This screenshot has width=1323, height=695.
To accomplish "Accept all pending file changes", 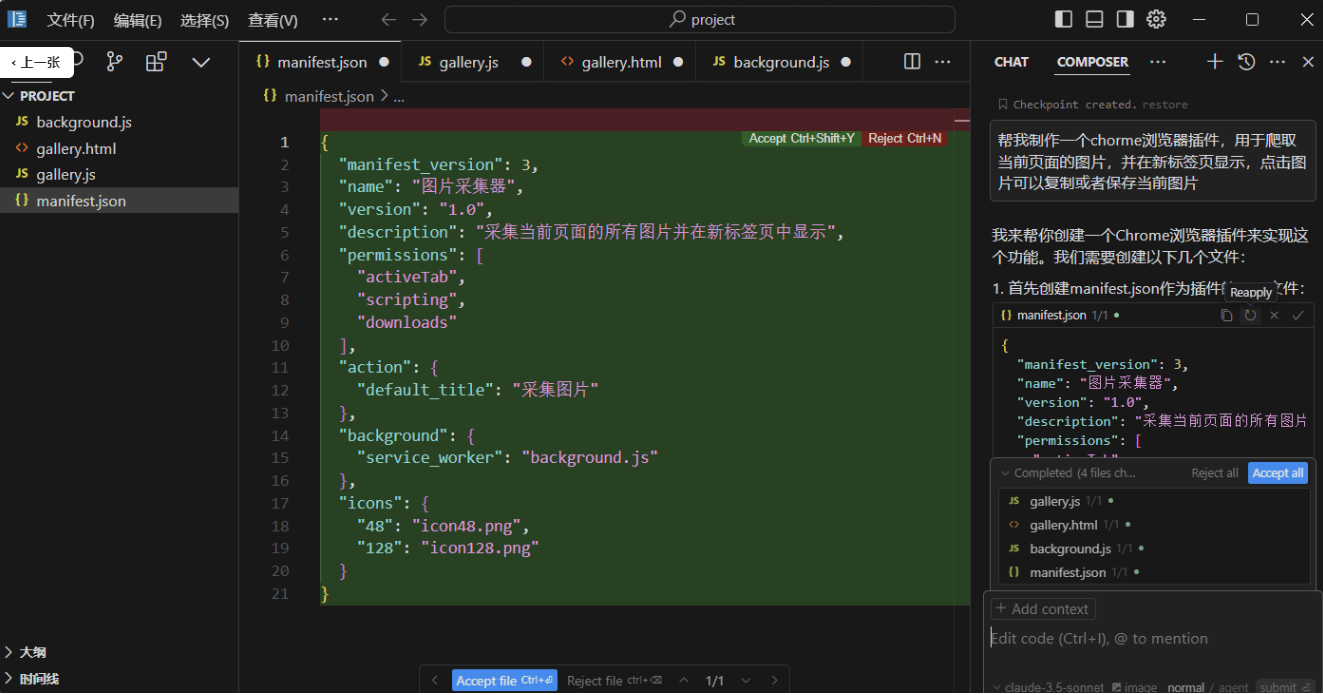I will click(1277, 472).
